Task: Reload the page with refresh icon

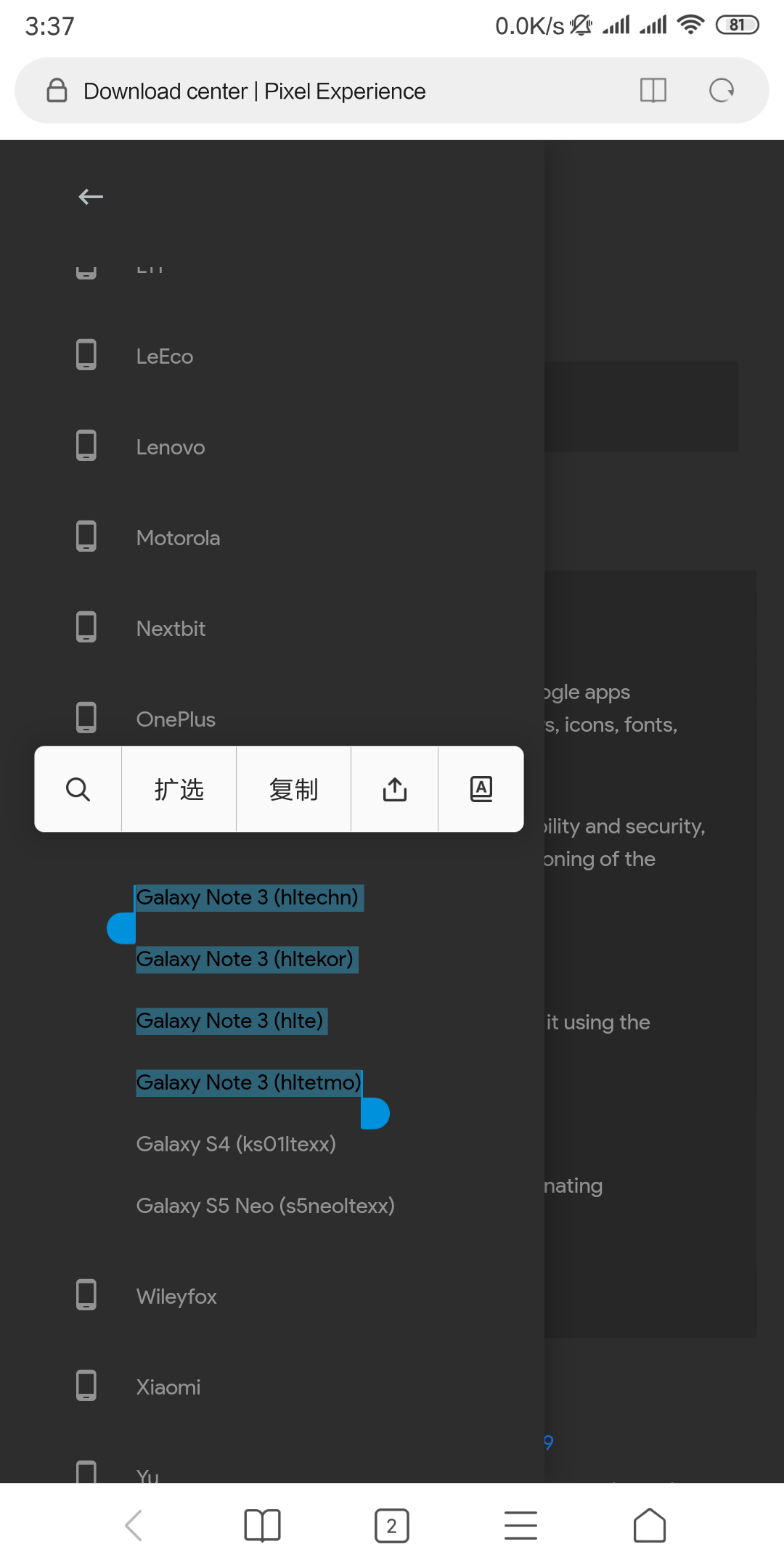Action: (722, 91)
